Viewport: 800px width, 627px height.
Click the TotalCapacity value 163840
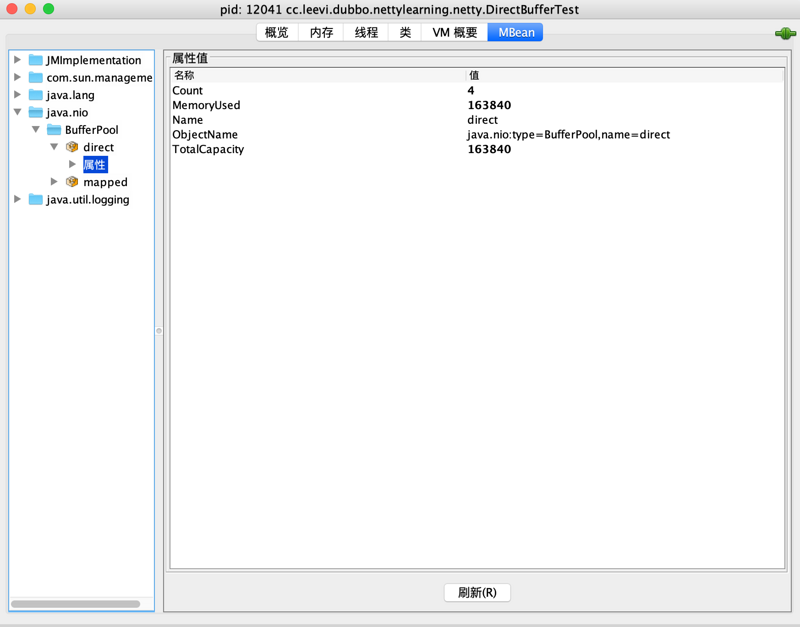489,149
